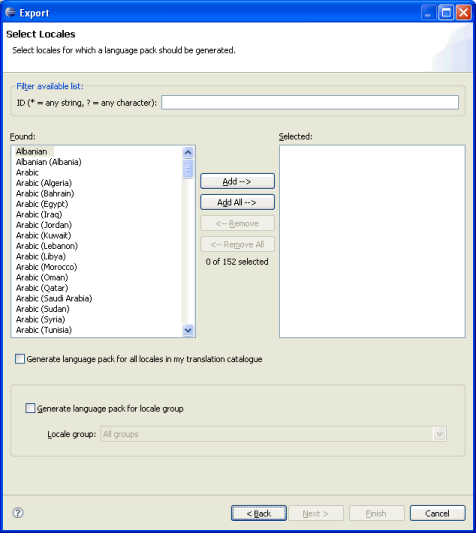Choose Arabic (Saudi Arabia) locale
Viewport: 476px width, 533px height.
click(54, 298)
